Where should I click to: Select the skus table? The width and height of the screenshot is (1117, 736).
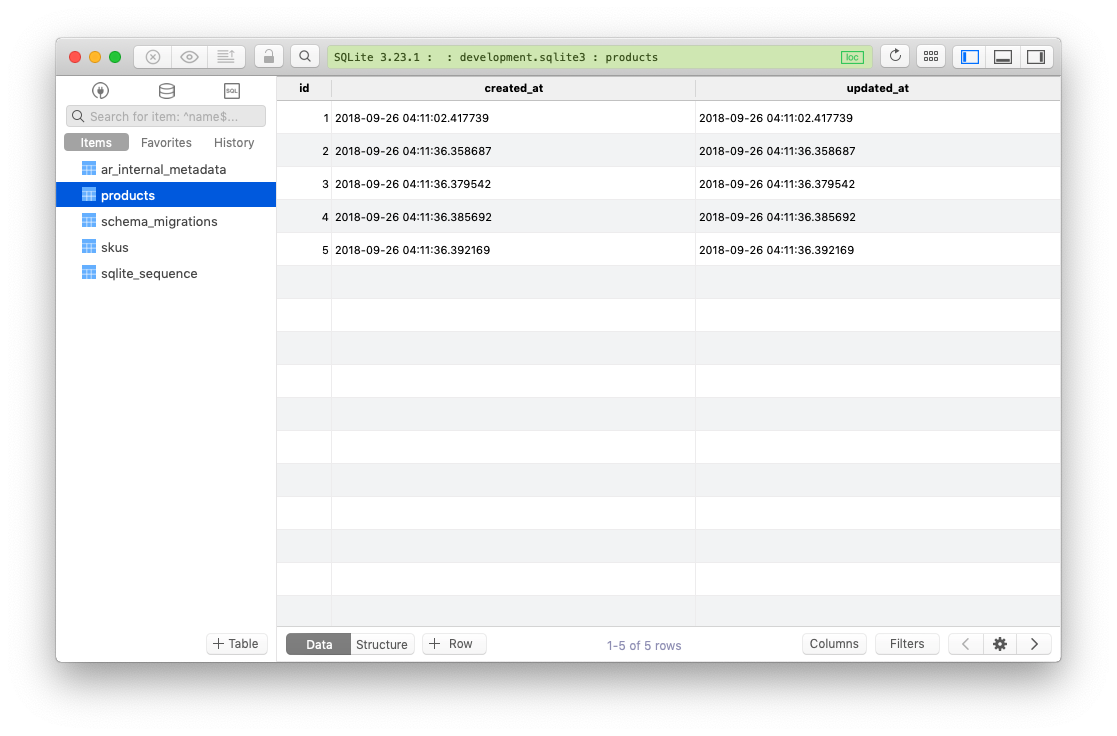[166, 247]
